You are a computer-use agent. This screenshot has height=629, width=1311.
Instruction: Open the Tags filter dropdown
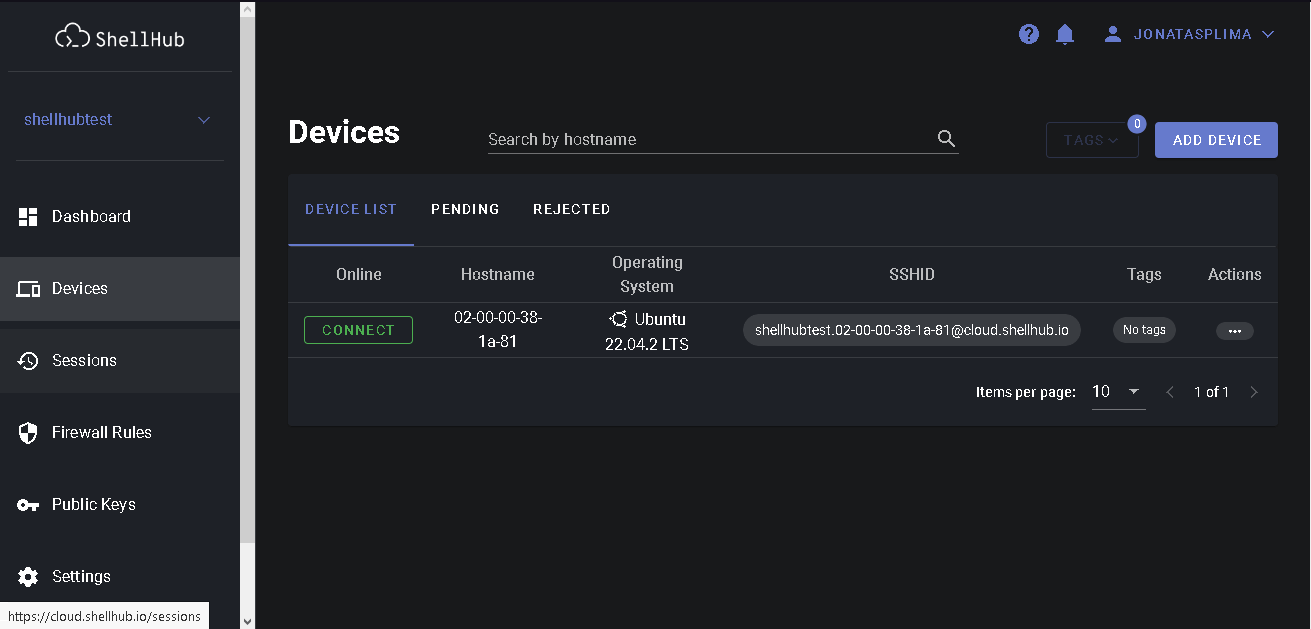coord(1092,140)
